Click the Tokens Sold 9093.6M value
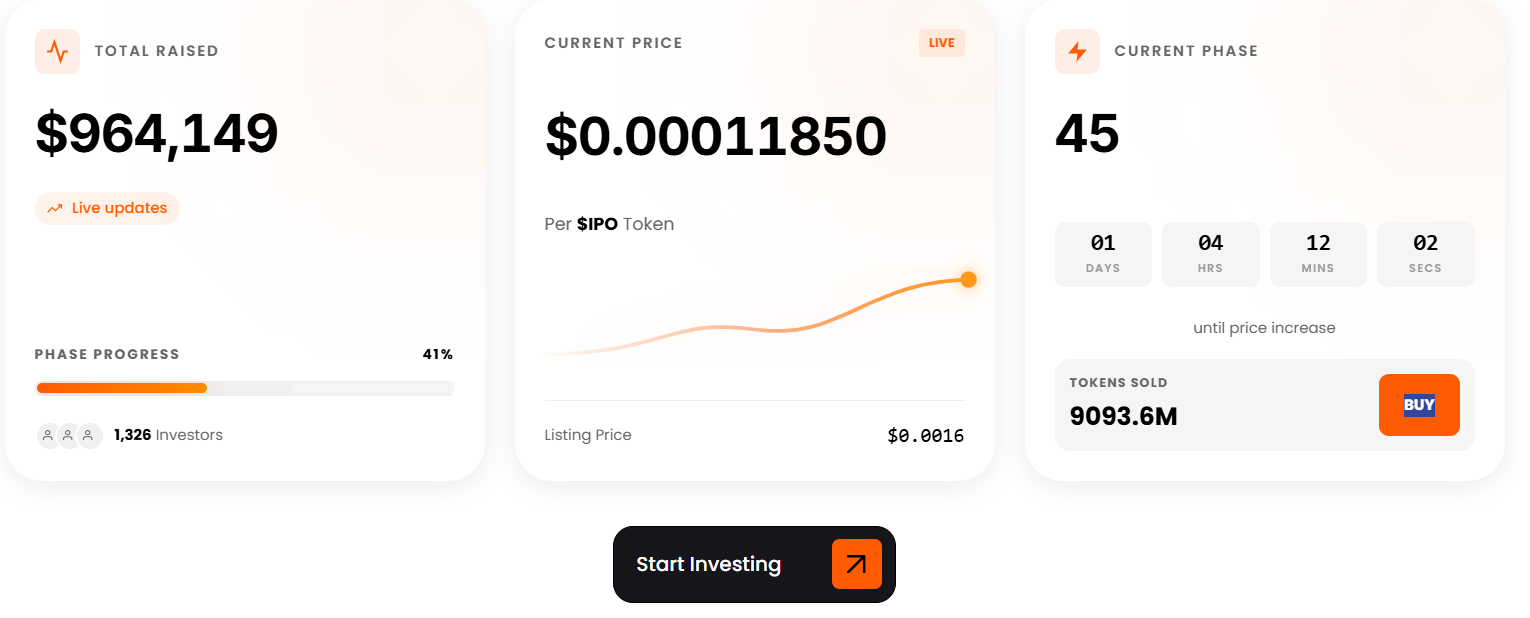Screen dimensions: 1530x618 (x=1123, y=416)
